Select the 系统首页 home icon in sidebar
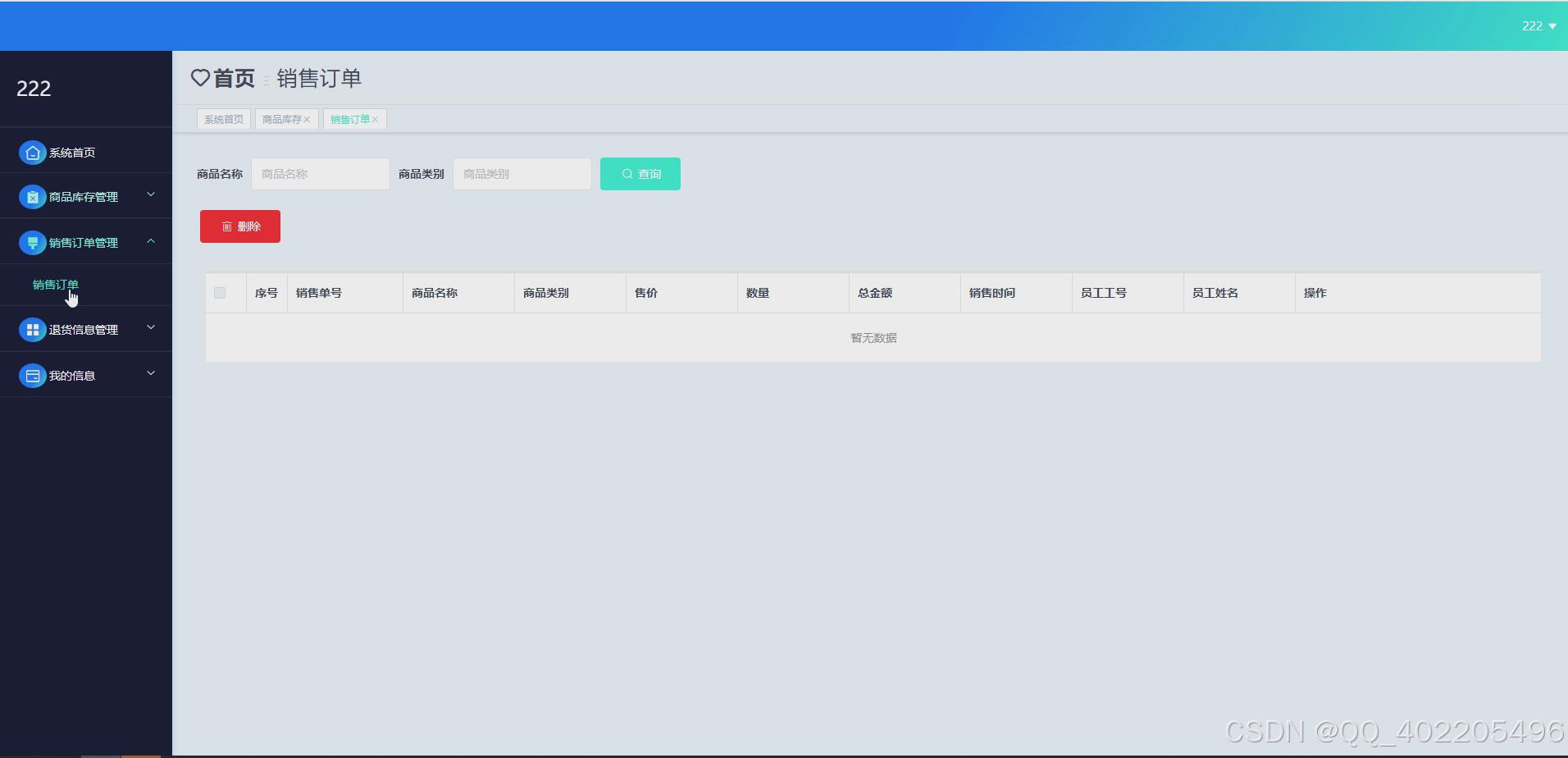Viewport: 1568px width, 758px height. coord(33,153)
